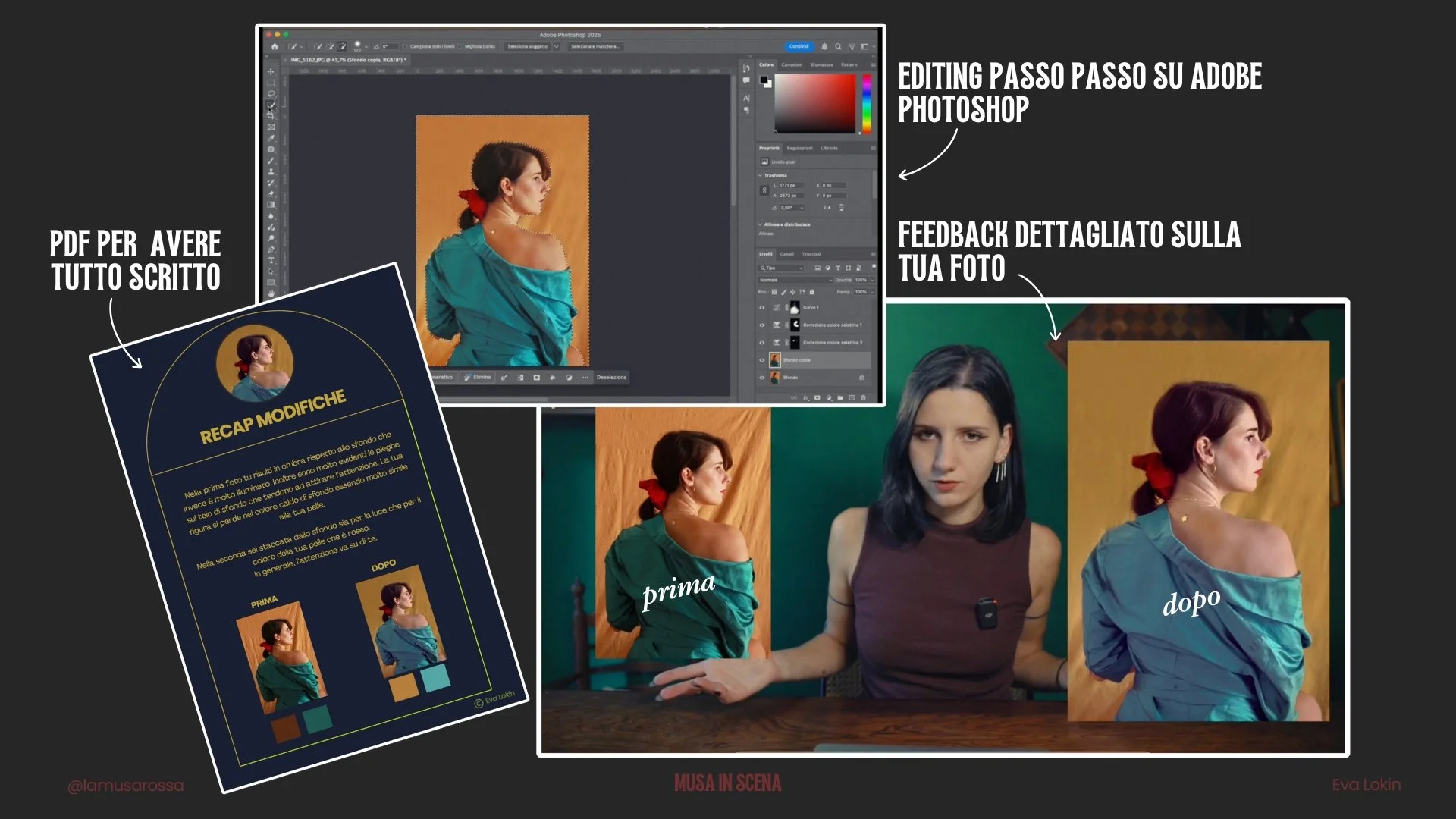This screenshot has width=1456, height=819.
Task: Select the Eyedropper tool
Action: (x=271, y=139)
